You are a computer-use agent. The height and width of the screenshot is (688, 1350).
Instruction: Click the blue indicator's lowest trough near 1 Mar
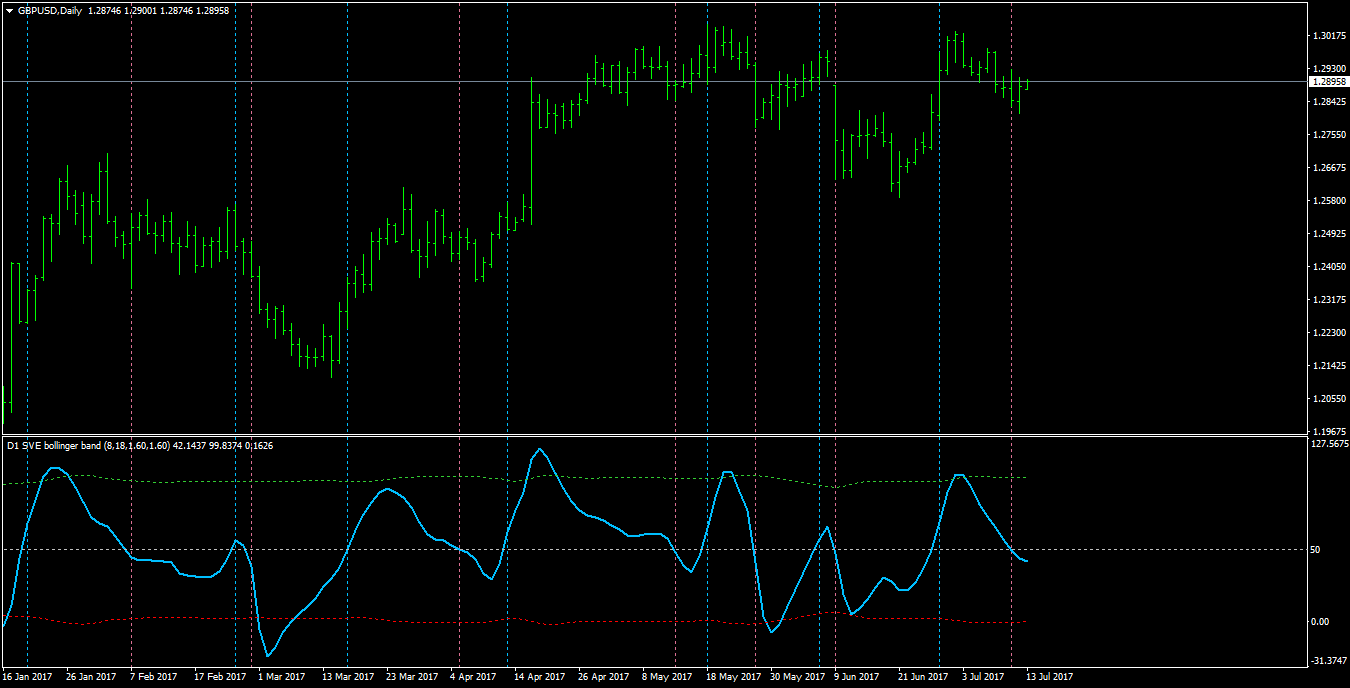pyautogui.click(x=267, y=656)
